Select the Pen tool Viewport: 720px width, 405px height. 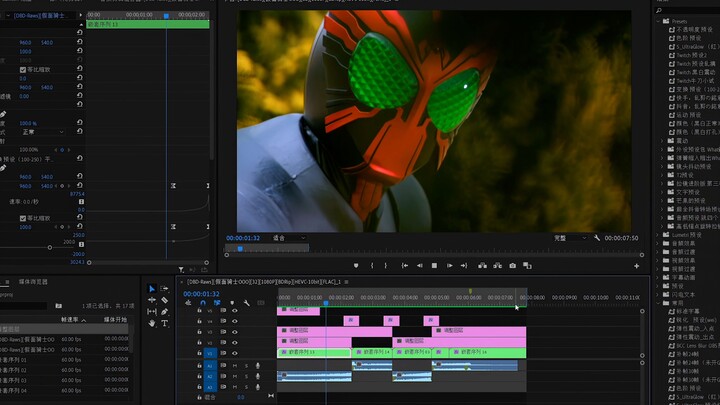coord(164,311)
